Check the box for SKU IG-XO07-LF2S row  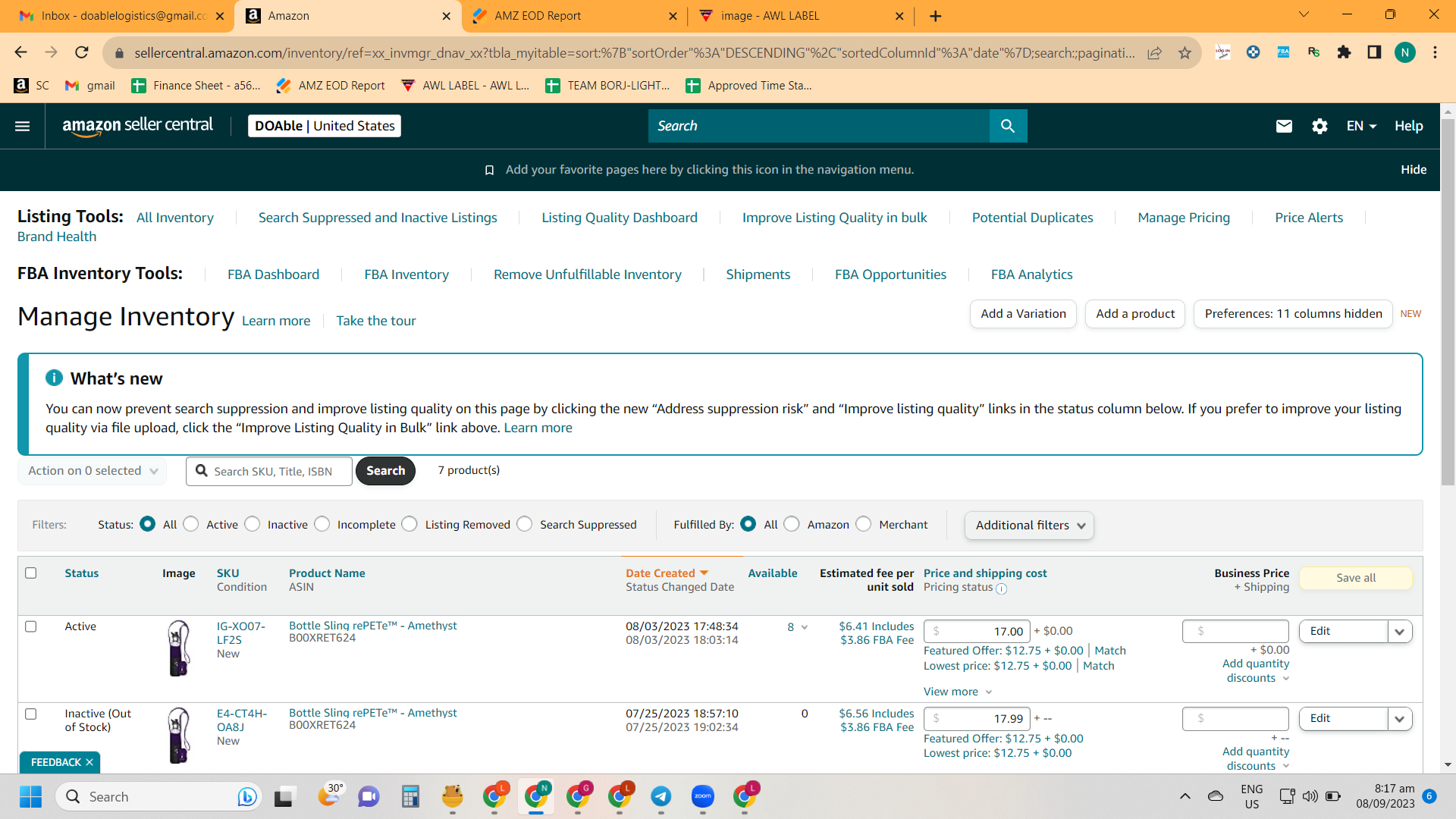pos(31,626)
